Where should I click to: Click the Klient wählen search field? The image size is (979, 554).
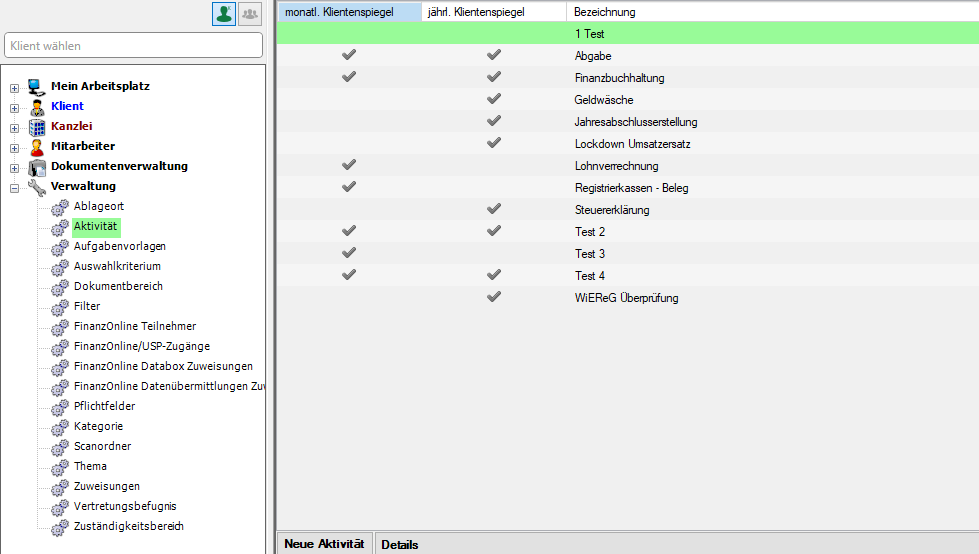click(134, 46)
